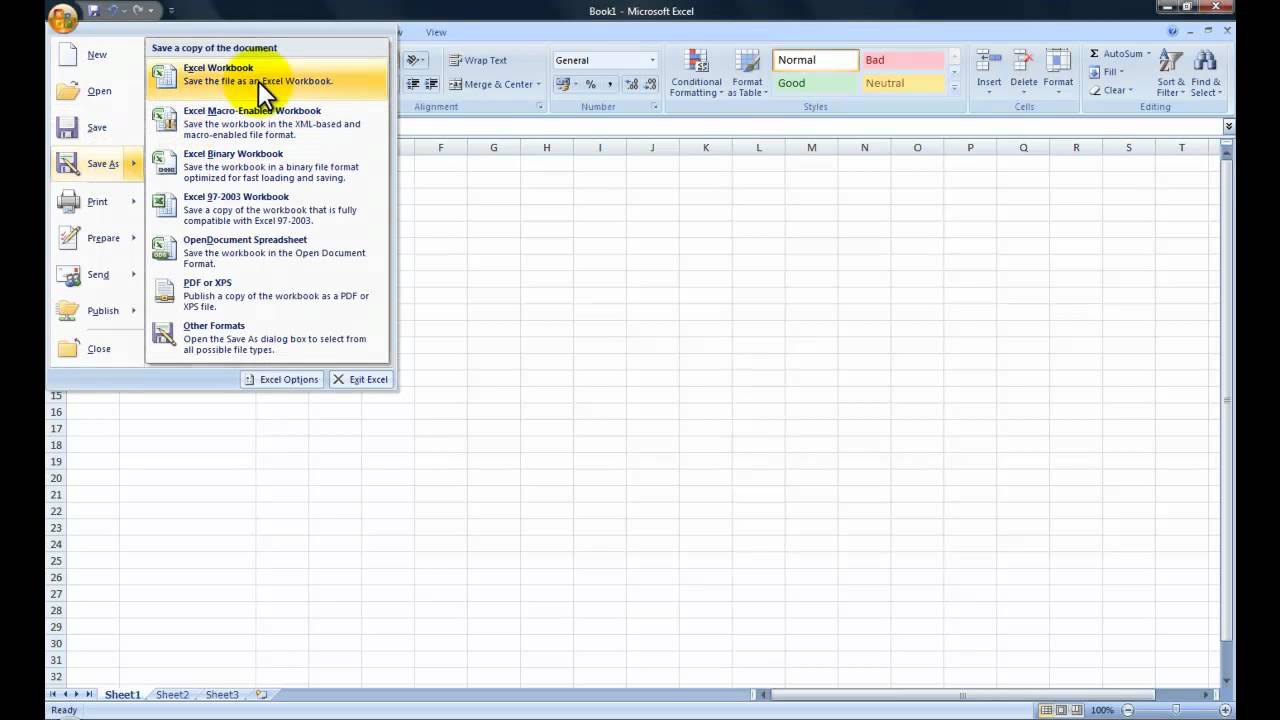Switch to the View ribbon tab
Viewport: 1280px width, 720px height.
click(436, 32)
